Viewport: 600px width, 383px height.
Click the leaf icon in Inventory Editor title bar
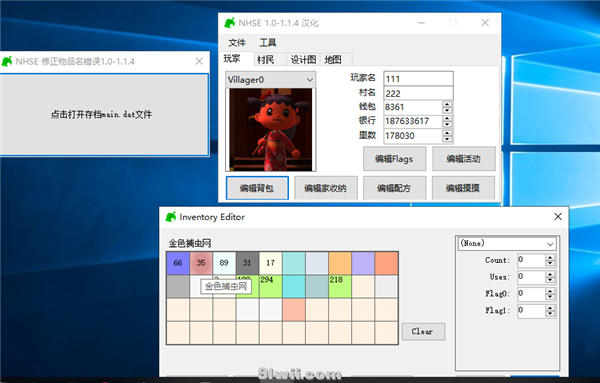tap(171, 217)
